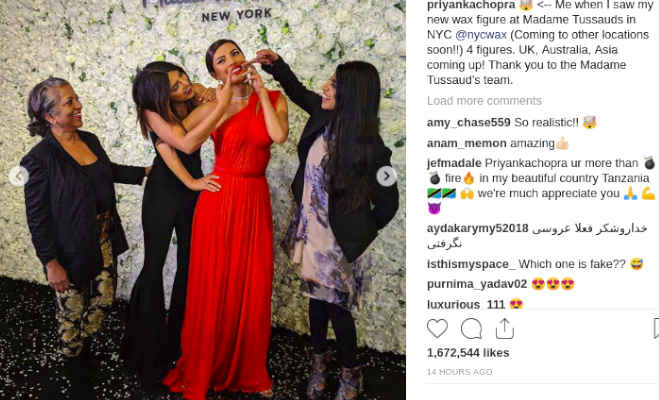Open the comment speech bubble icon
659x400 pixels.
471,329
